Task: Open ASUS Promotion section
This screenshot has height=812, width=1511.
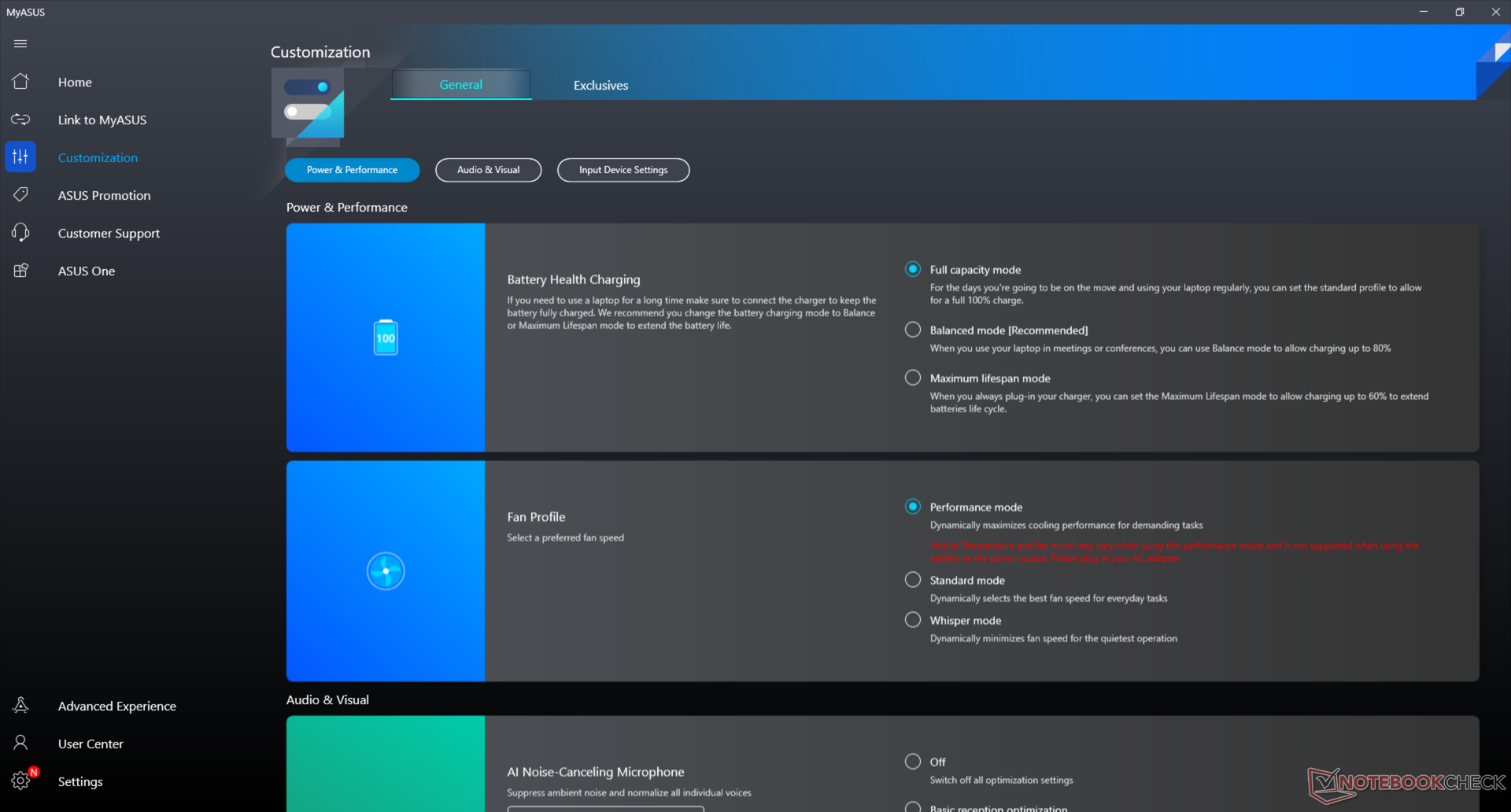Action: click(x=104, y=195)
